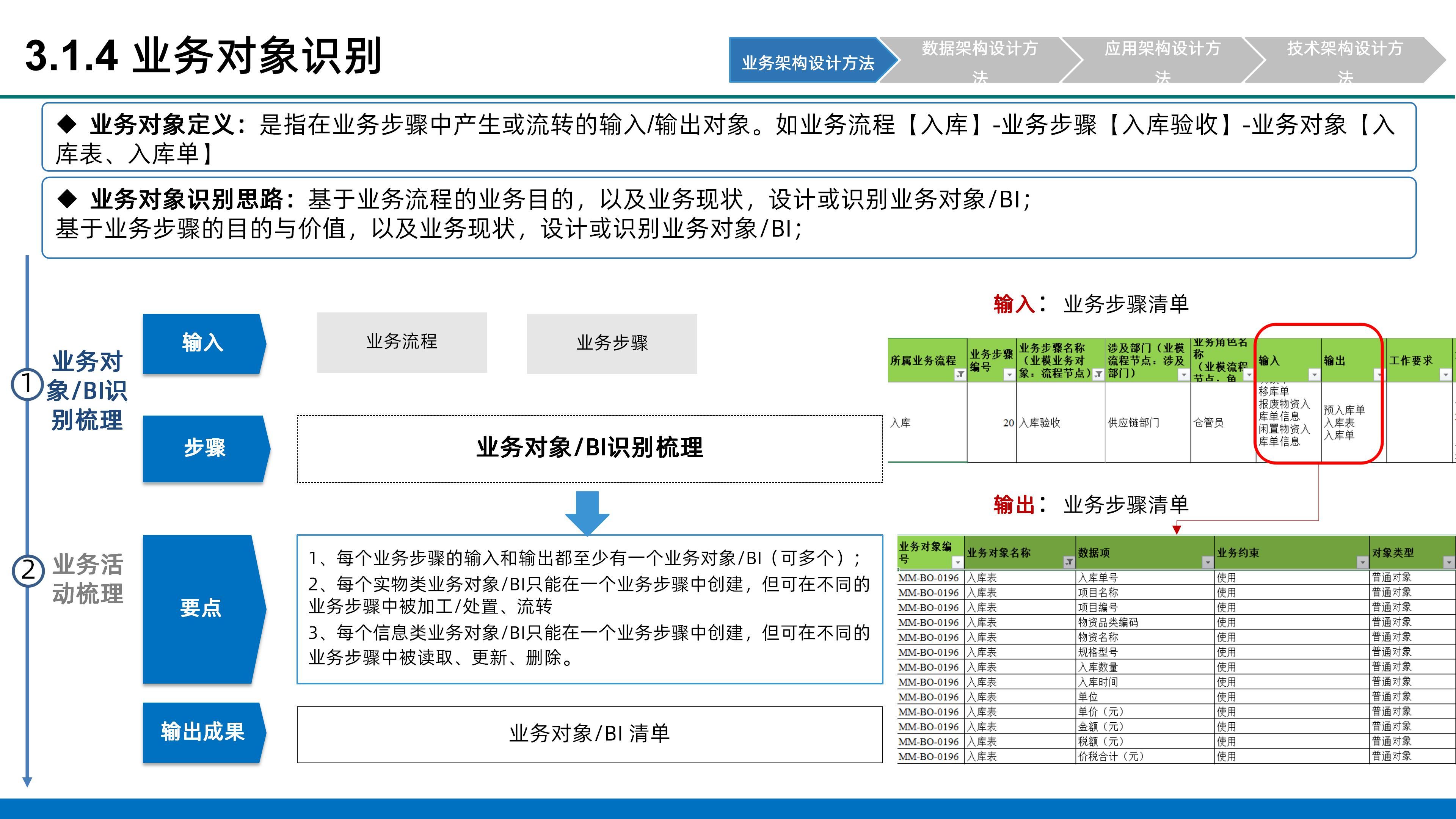Select the 规格型号 data item cell
The width and height of the screenshot is (1456, 819).
pyautogui.click(x=1145, y=652)
